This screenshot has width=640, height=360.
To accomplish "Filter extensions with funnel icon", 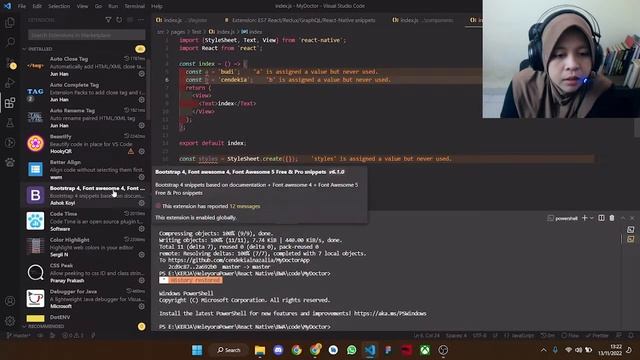I will point(108,20).
